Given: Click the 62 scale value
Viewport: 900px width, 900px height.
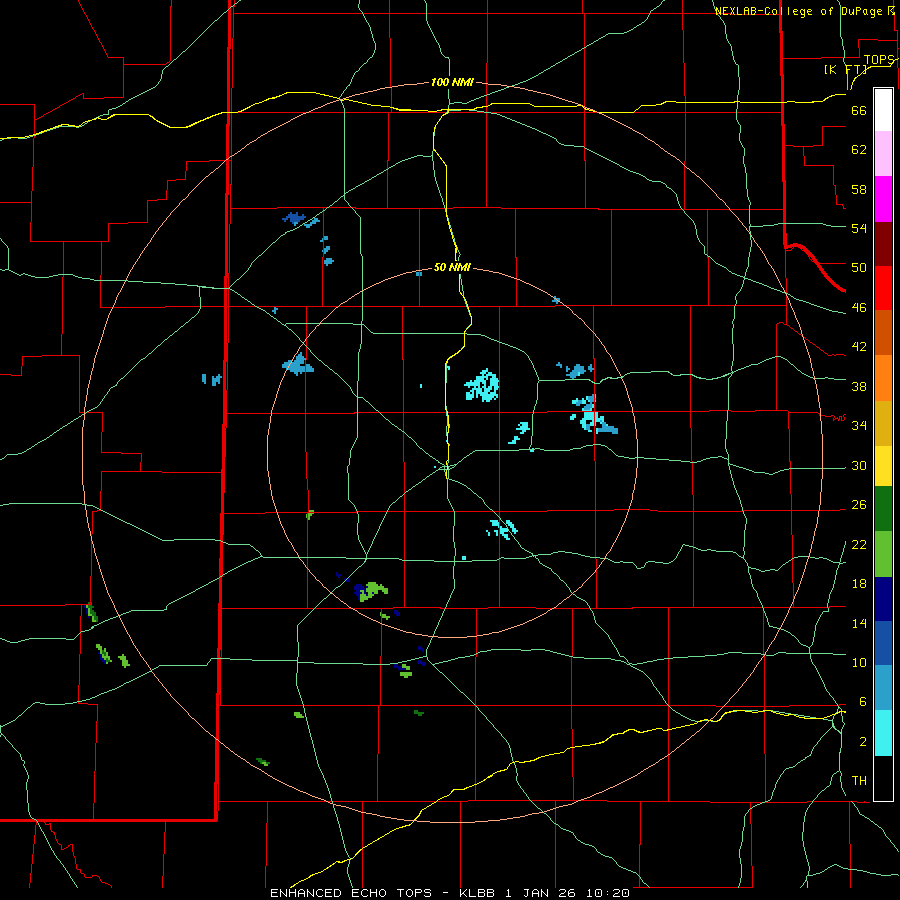Looking at the screenshot, I should click(859, 150).
